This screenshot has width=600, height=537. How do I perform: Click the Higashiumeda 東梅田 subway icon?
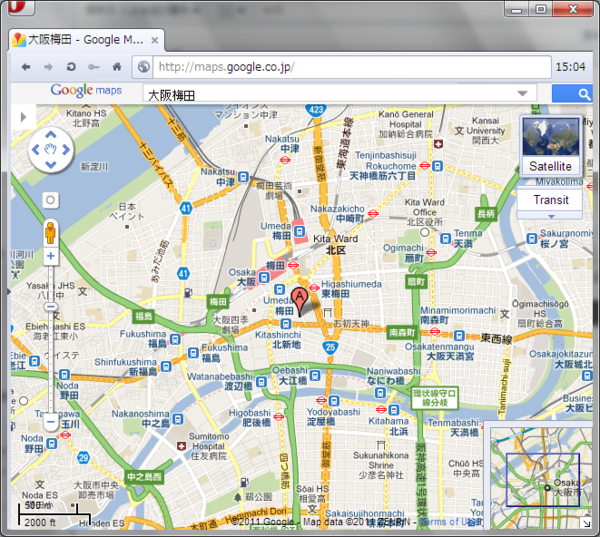314,288
